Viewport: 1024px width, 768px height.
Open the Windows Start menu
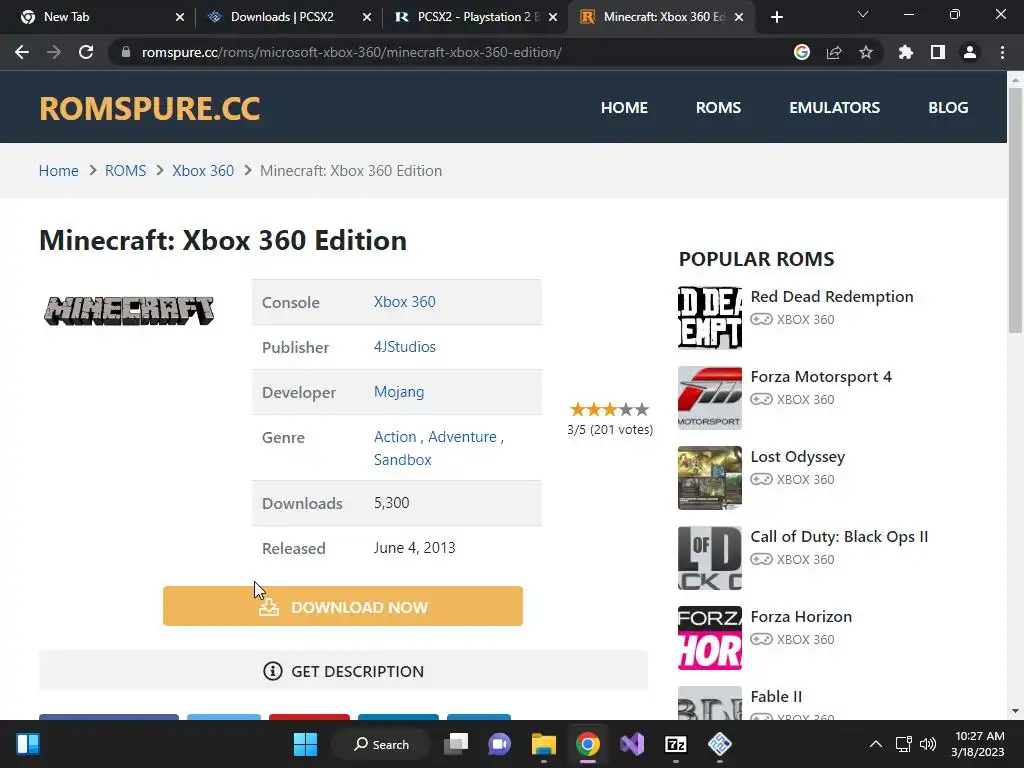pos(305,744)
